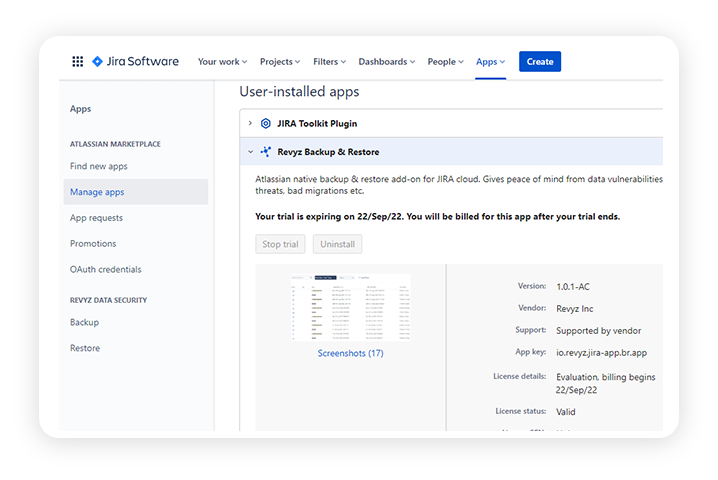This screenshot has height=480, width=718.
Task: Open the Screenshots (17) link
Action: tap(350, 353)
